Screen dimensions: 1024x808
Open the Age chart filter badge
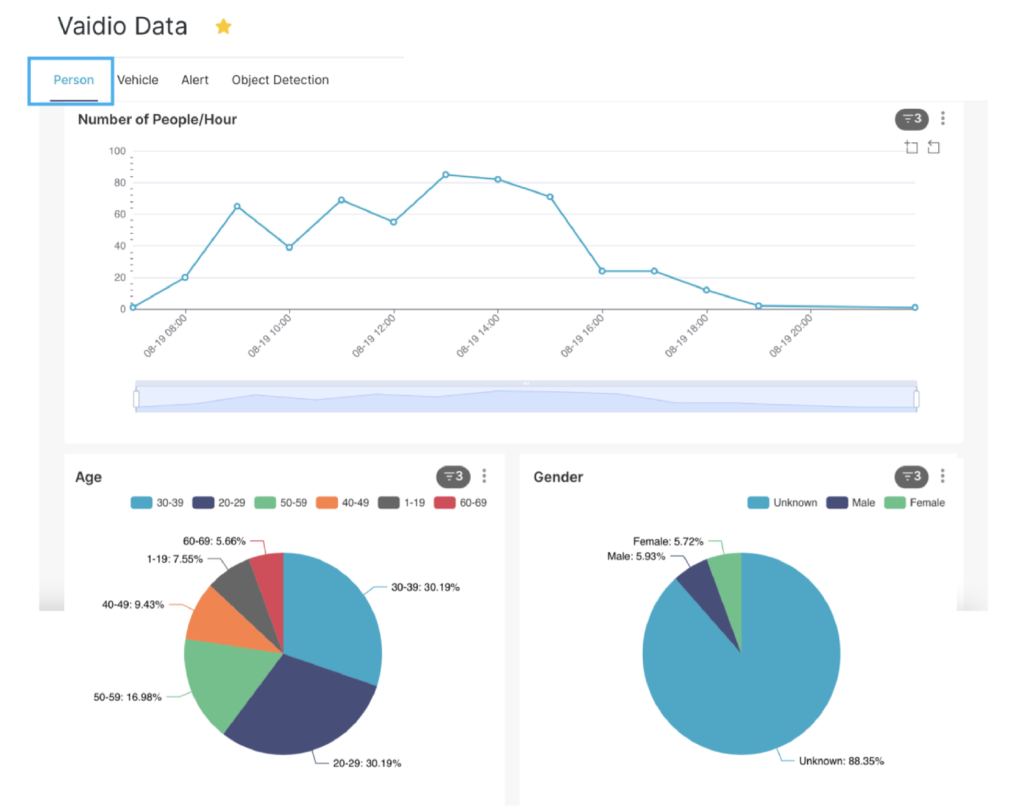click(452, 477)
